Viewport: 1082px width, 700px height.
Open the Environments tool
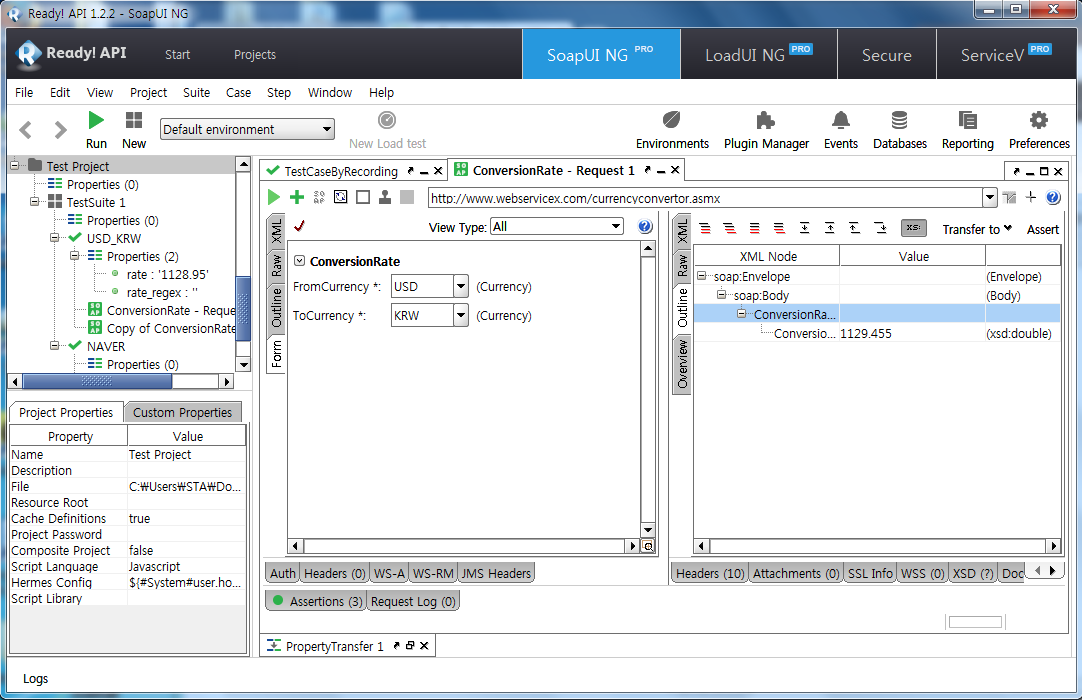click(x=672, y=130)
